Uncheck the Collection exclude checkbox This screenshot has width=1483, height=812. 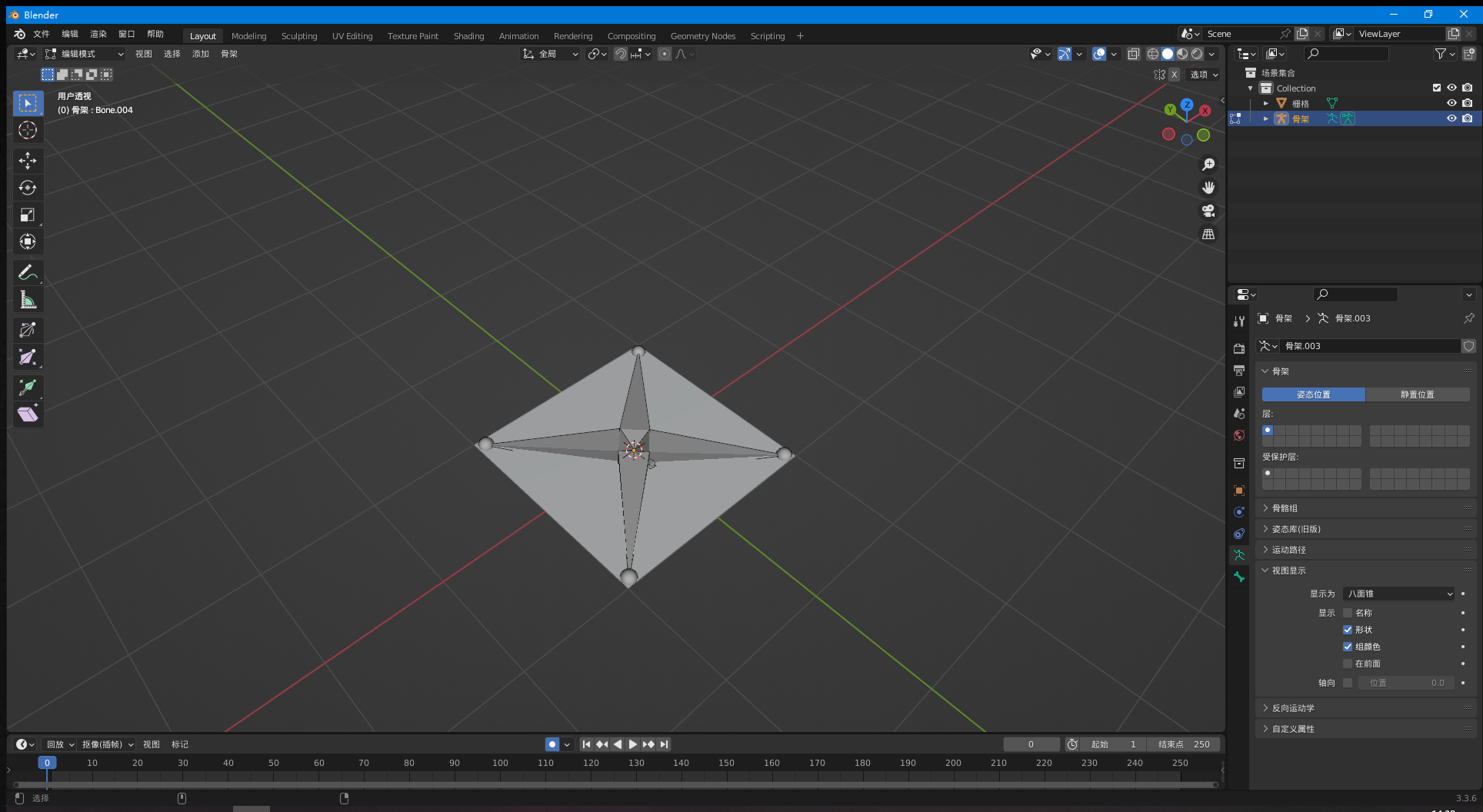(1436, 88)
